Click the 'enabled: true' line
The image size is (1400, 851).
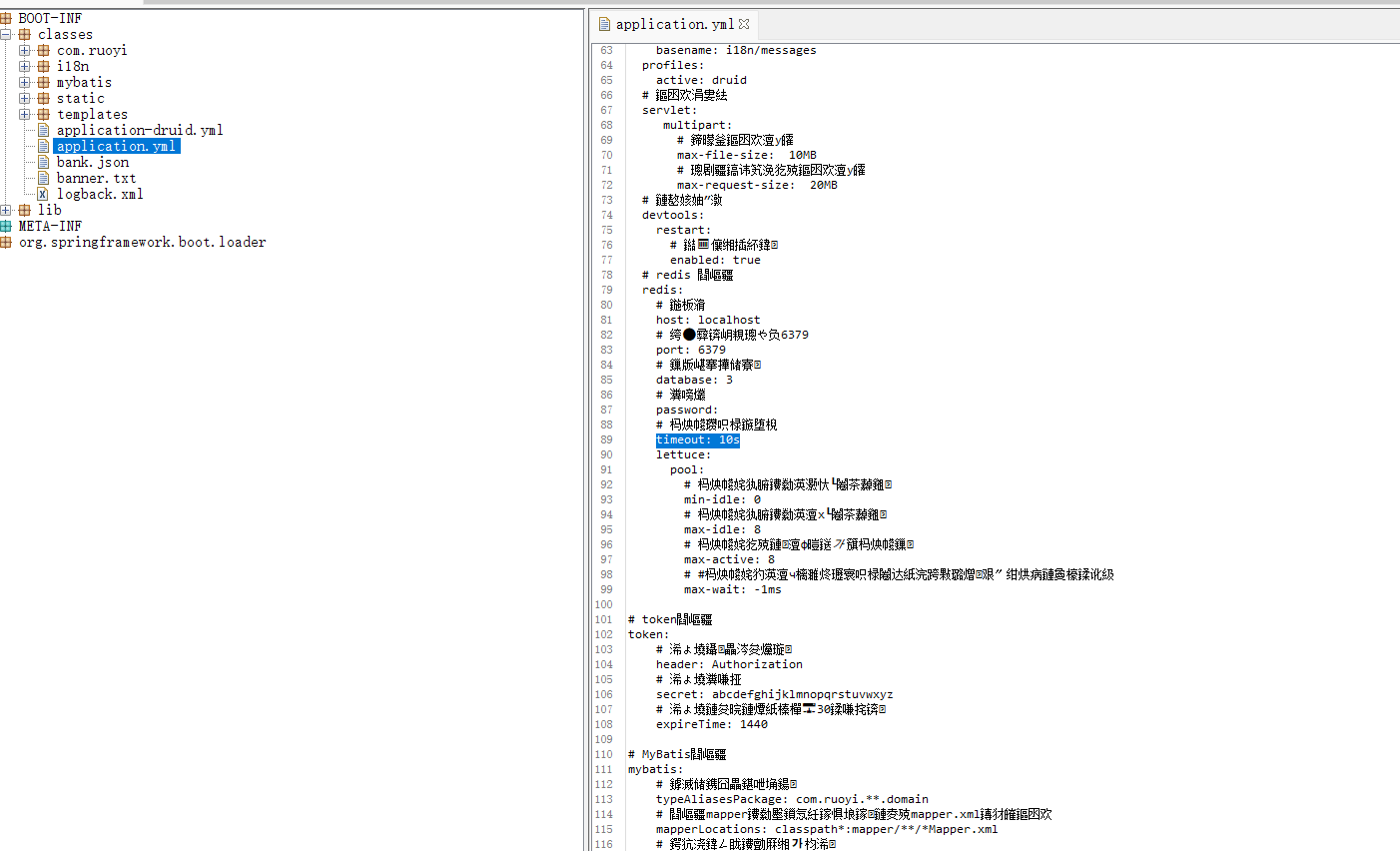[715, 260]
